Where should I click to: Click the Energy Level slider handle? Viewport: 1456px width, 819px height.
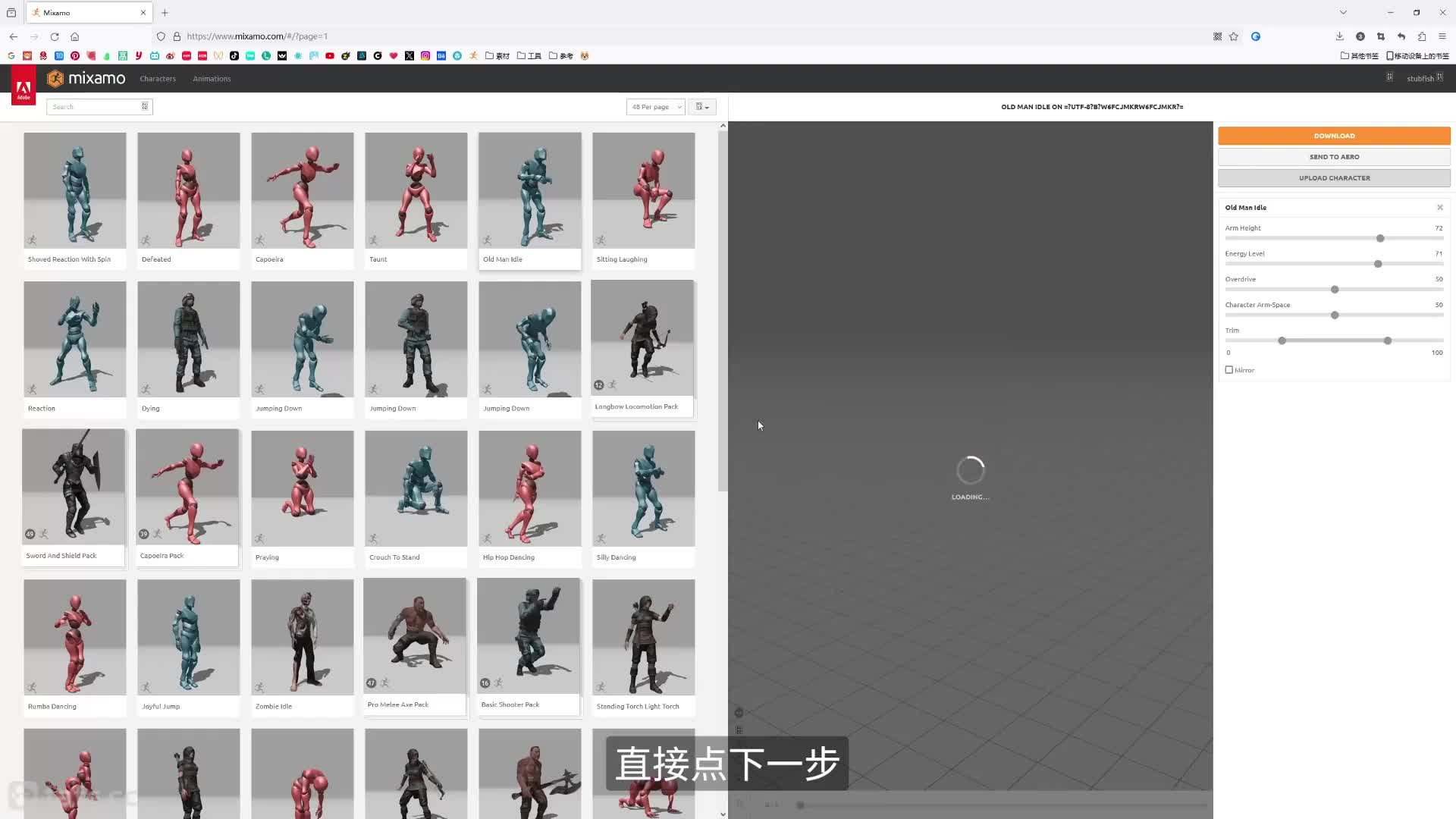(1378, 264)
